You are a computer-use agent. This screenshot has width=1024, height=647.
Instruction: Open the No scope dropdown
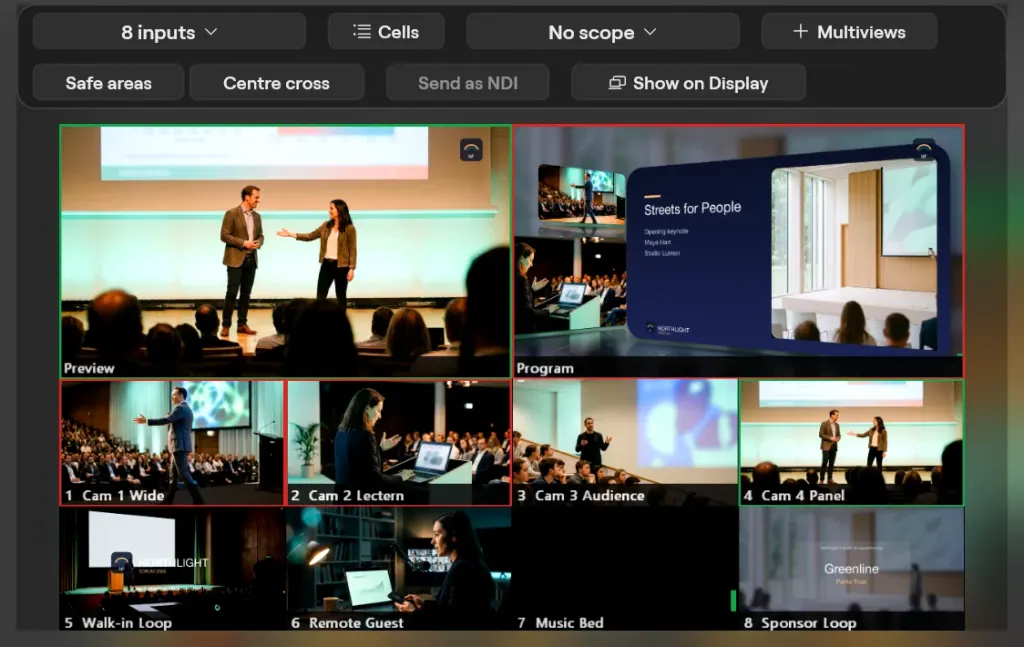point(602,32)
